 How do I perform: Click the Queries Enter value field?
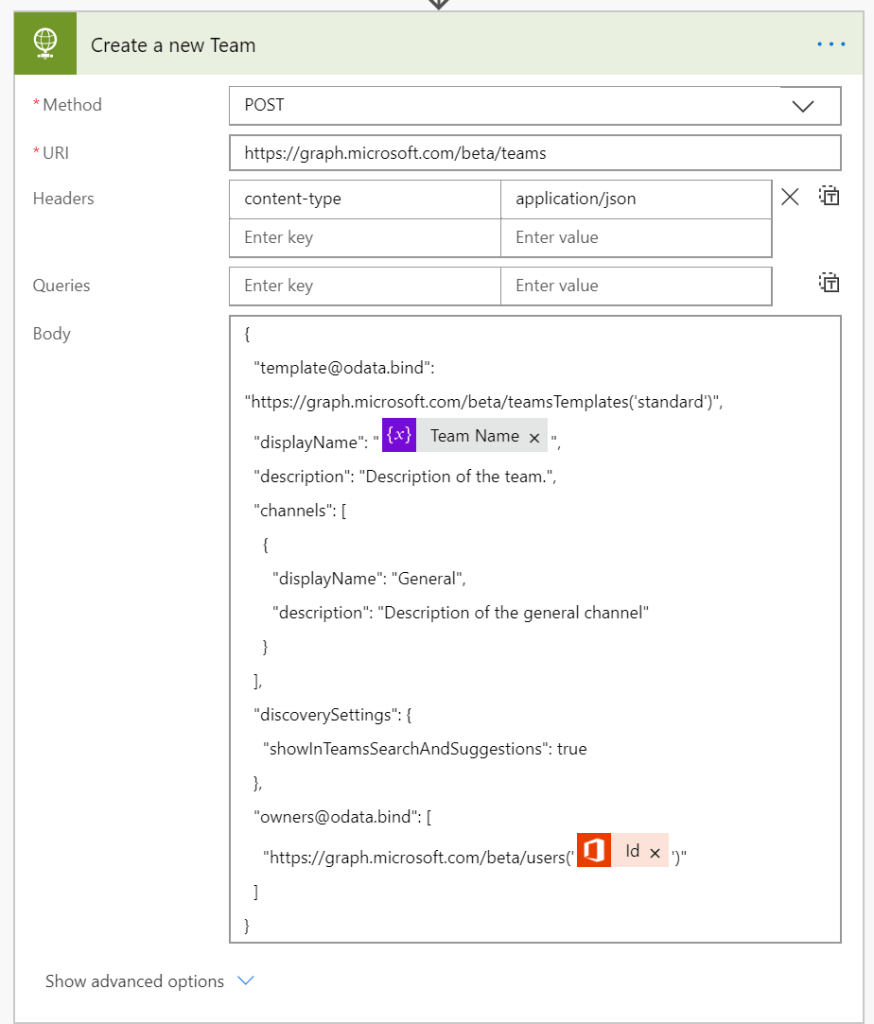635,286
